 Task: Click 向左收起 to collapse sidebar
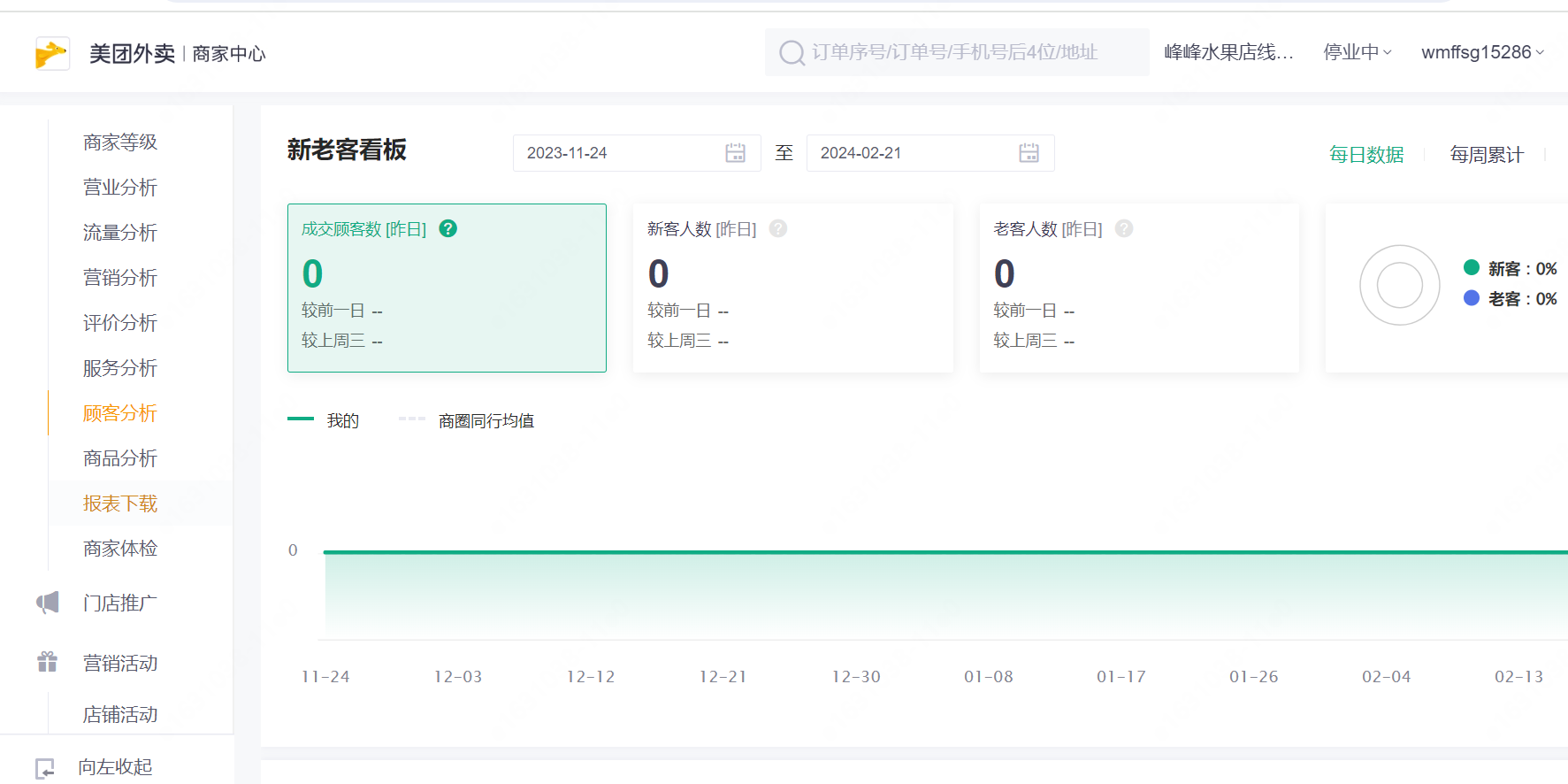tap(115, 767)
